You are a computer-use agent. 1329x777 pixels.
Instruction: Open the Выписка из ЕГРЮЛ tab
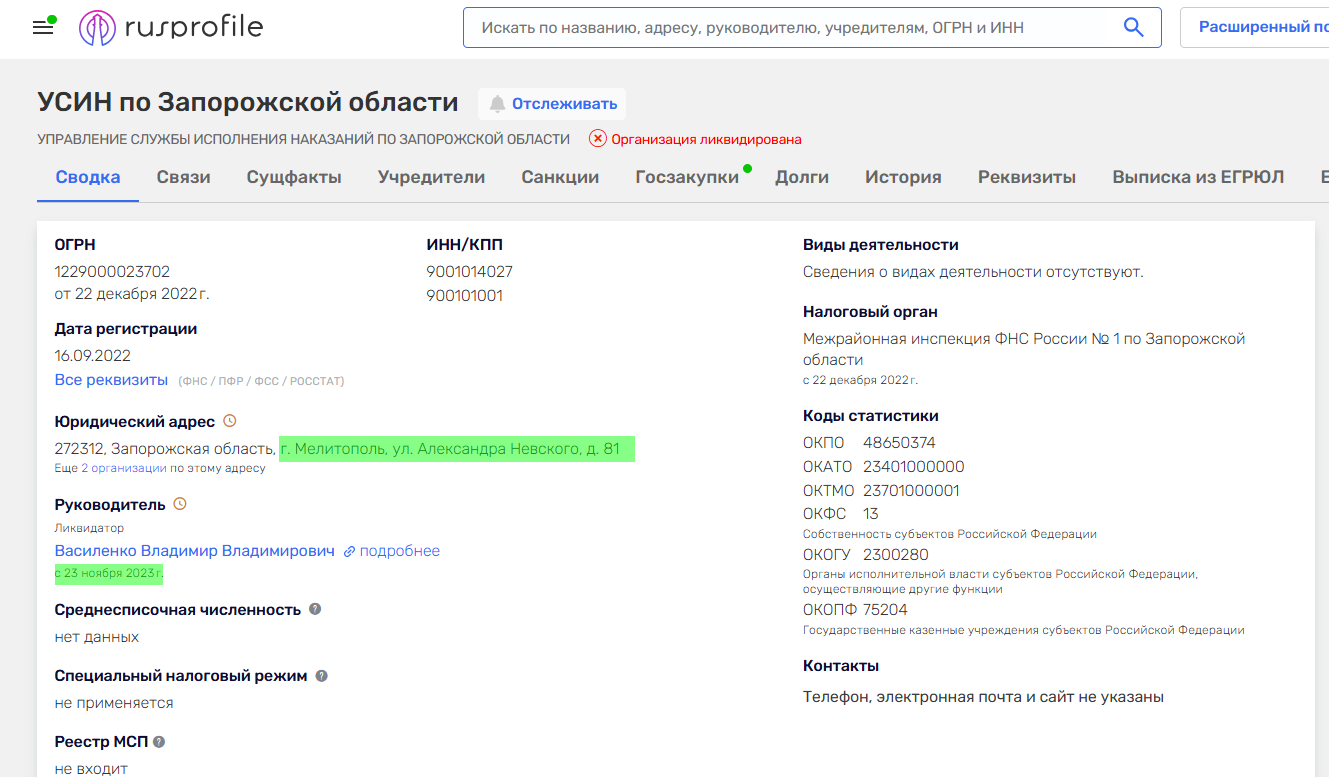click(x=1198, y=177)
